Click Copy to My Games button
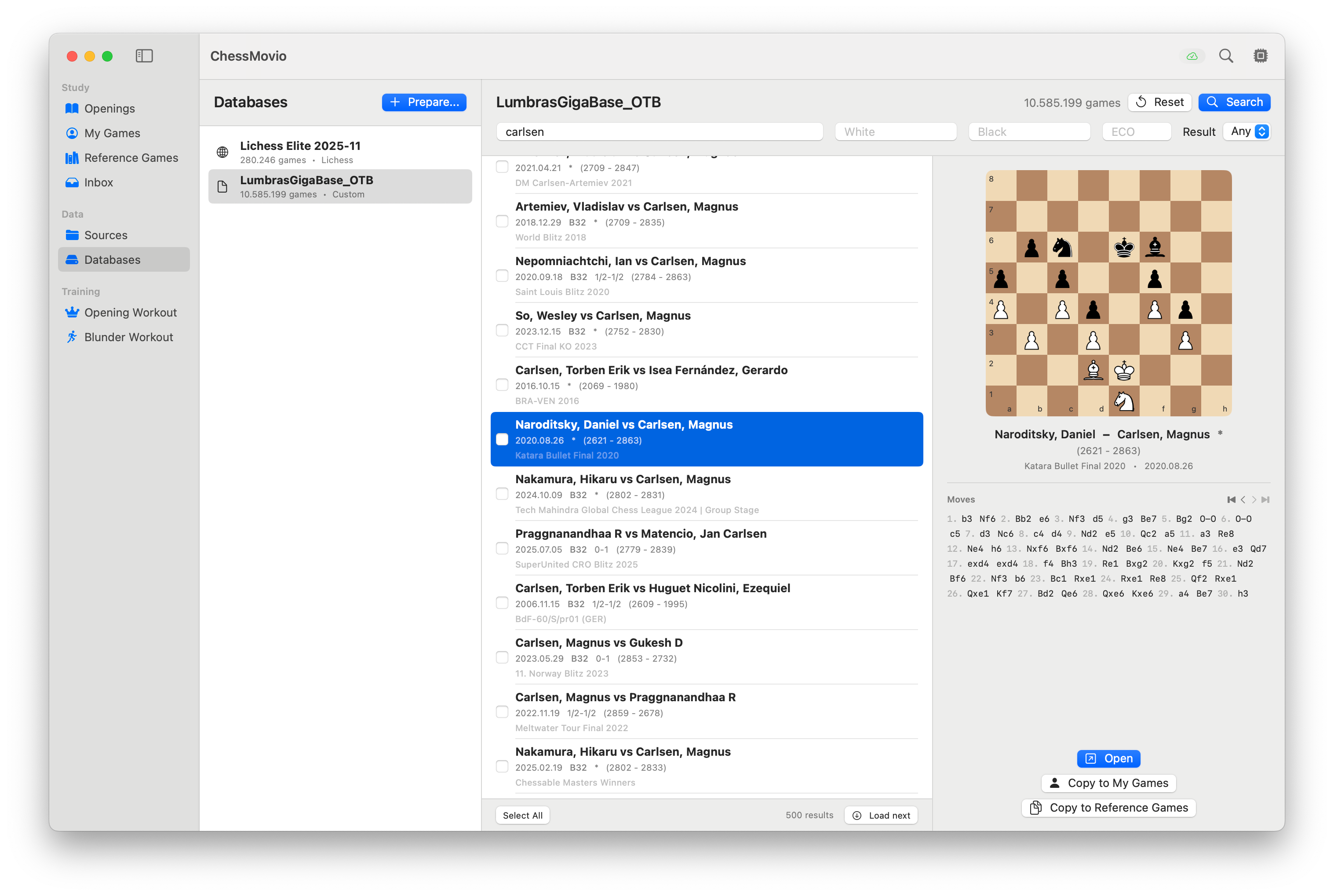The image size is (1334, 896). 1108,783
